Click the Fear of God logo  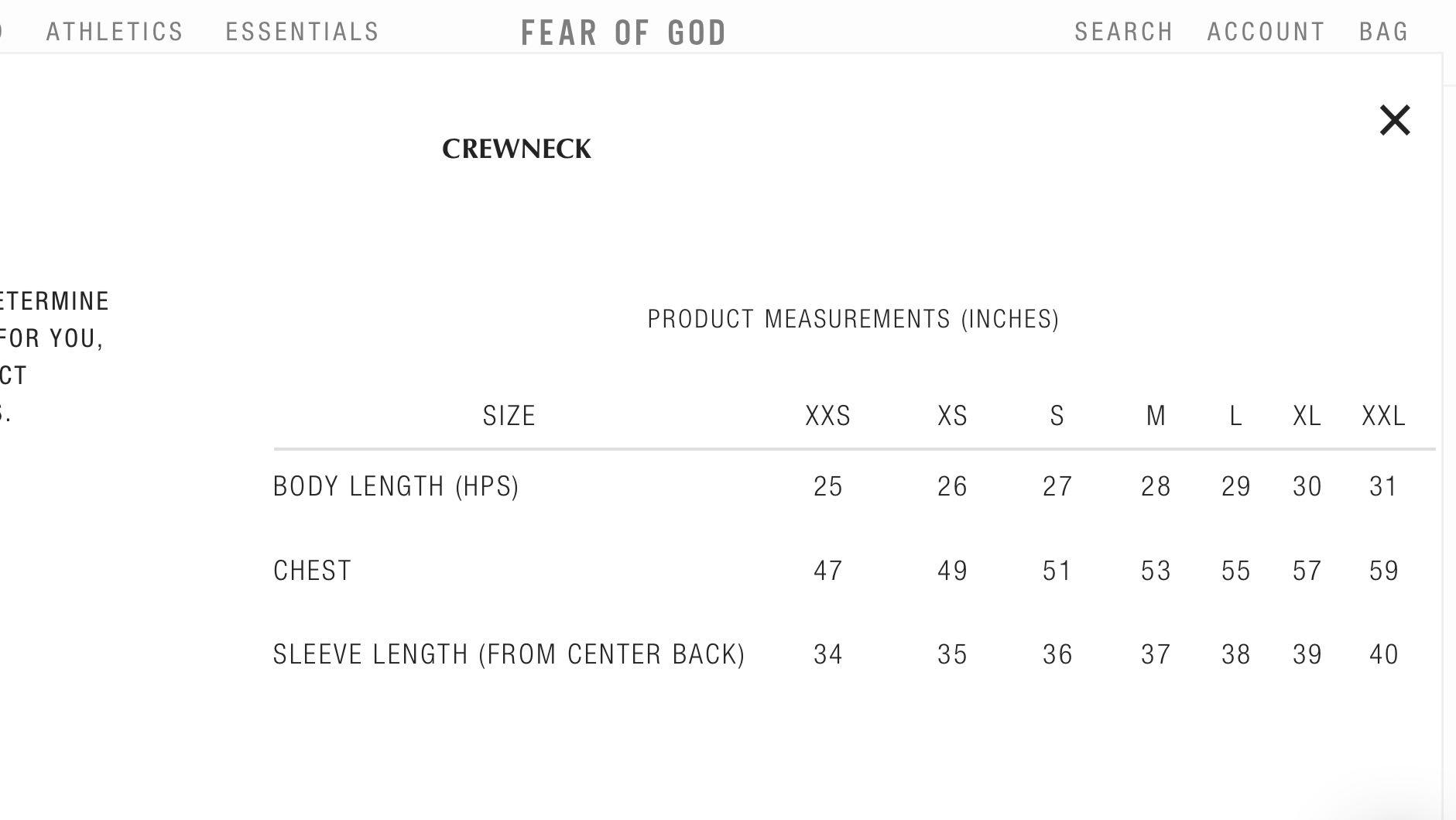[624, 33]
